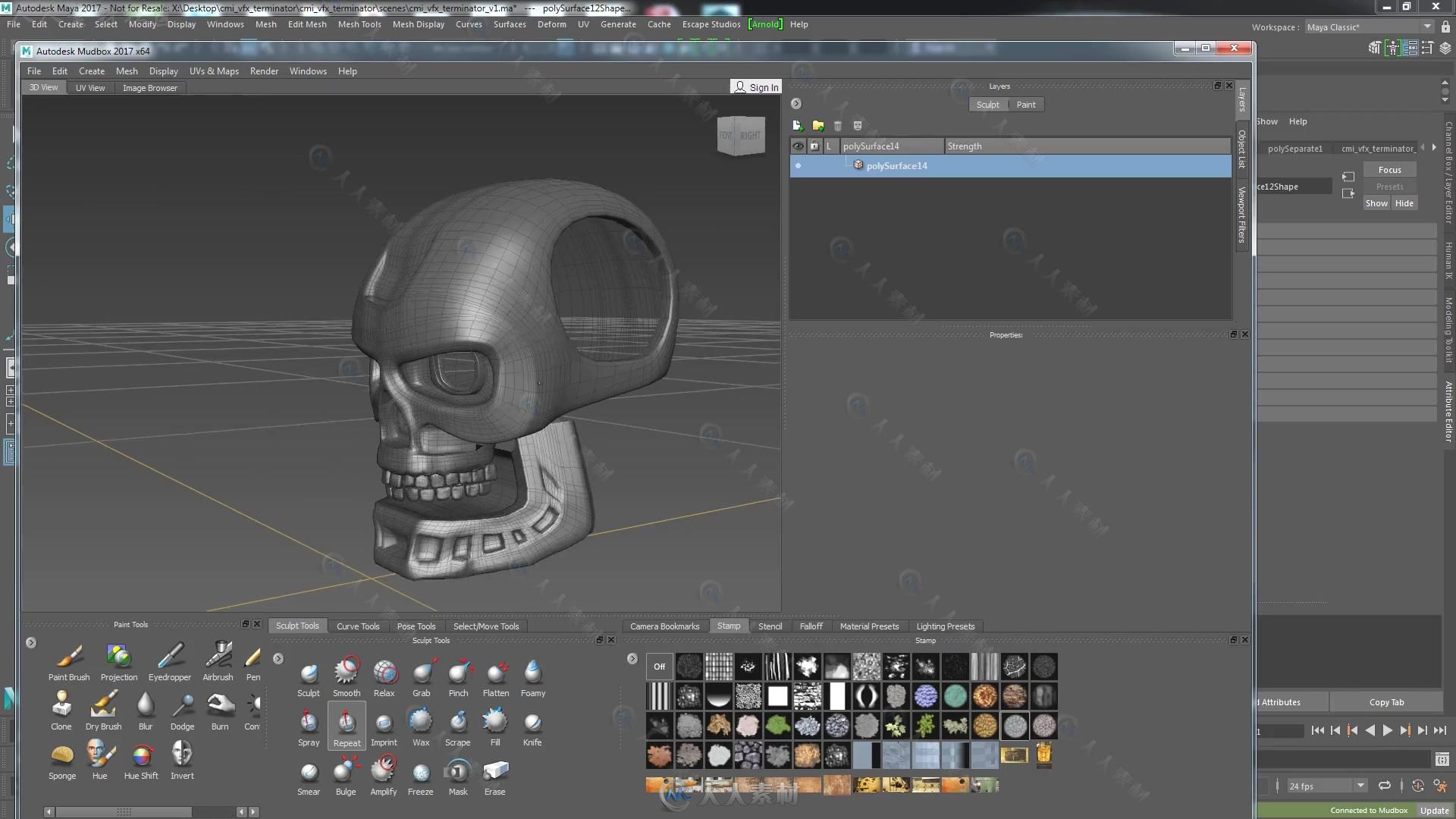Expand the Layers panel options arrow
Viewport: 1456px width, 819px height.
click(x=796, y=104)
